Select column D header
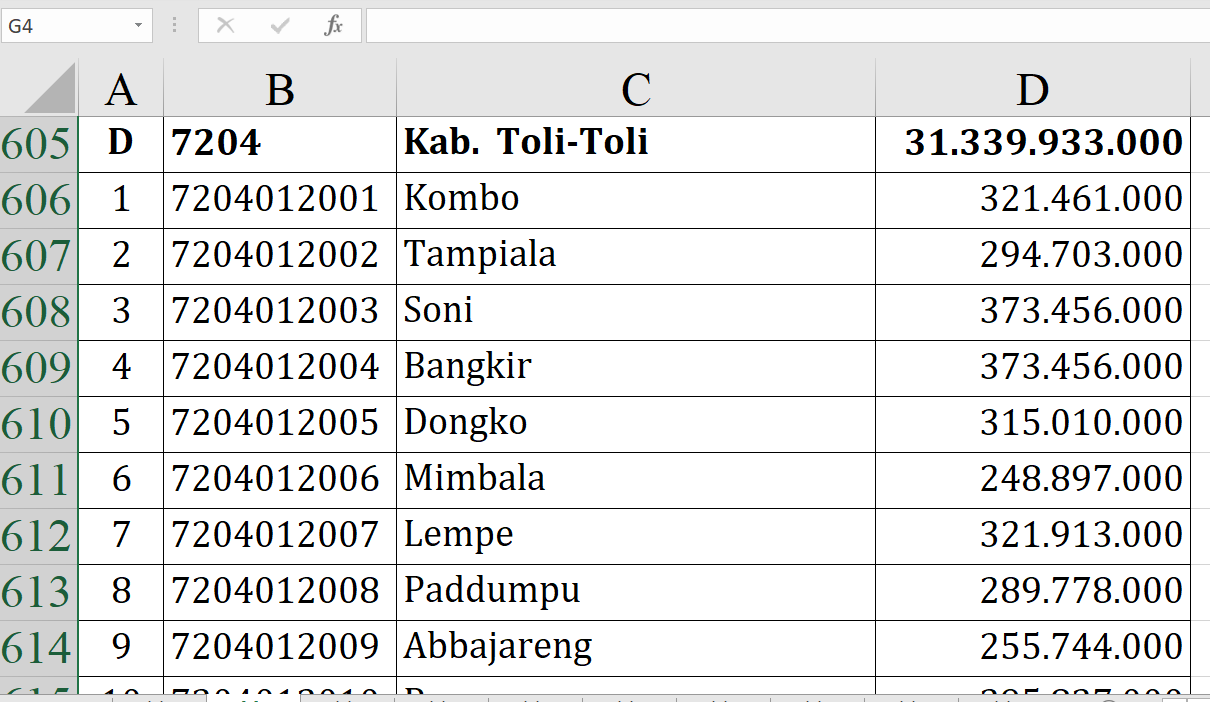 [x=1032, y=90]
